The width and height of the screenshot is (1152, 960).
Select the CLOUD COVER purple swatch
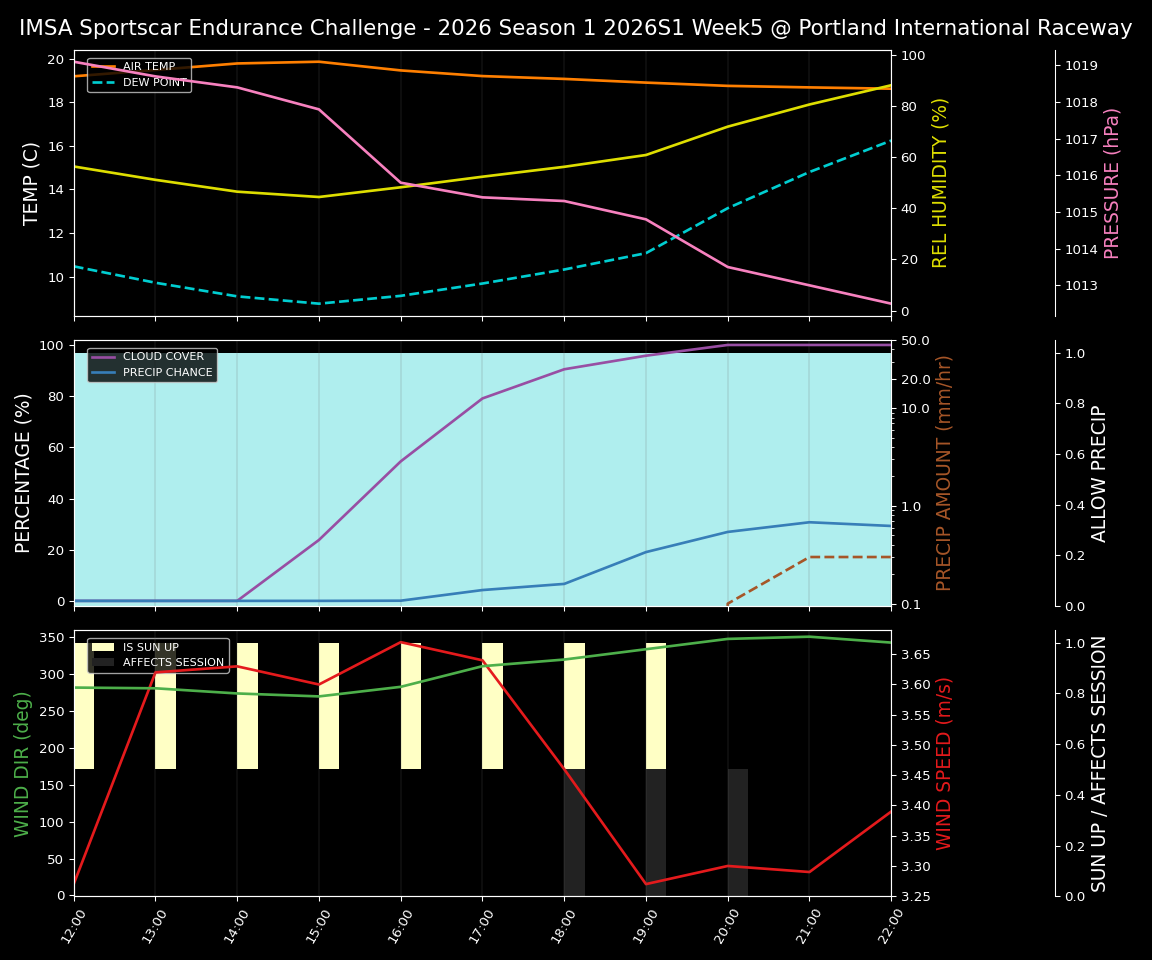point(104,356)
